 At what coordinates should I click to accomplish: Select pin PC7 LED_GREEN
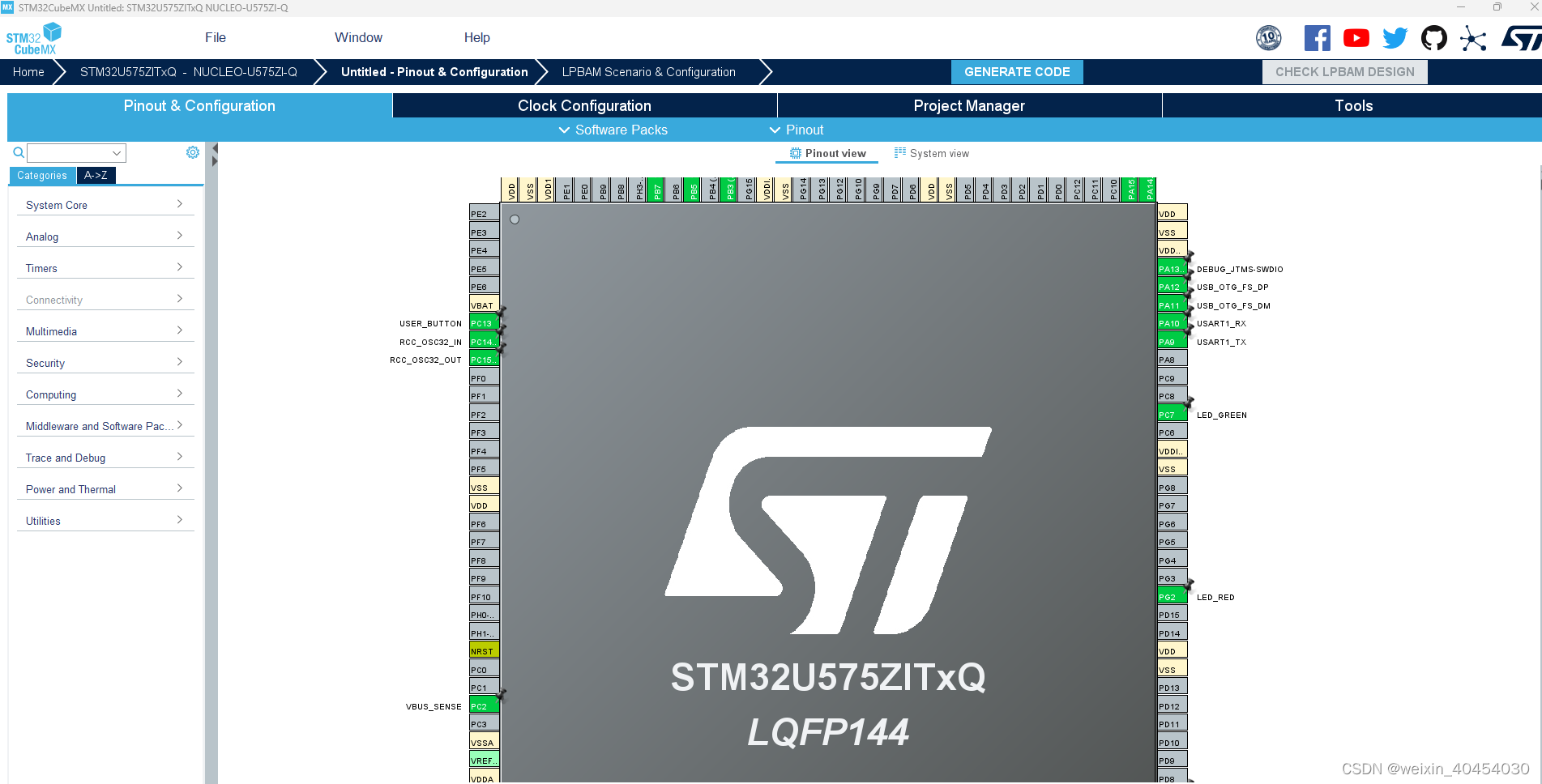[1173, 415]
